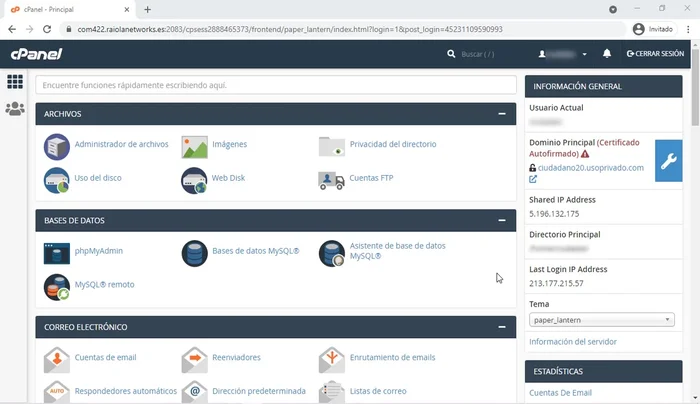Open the Tema paper_lantern dropdown
This screenshot has height=404, width=700.
(601, 320)
